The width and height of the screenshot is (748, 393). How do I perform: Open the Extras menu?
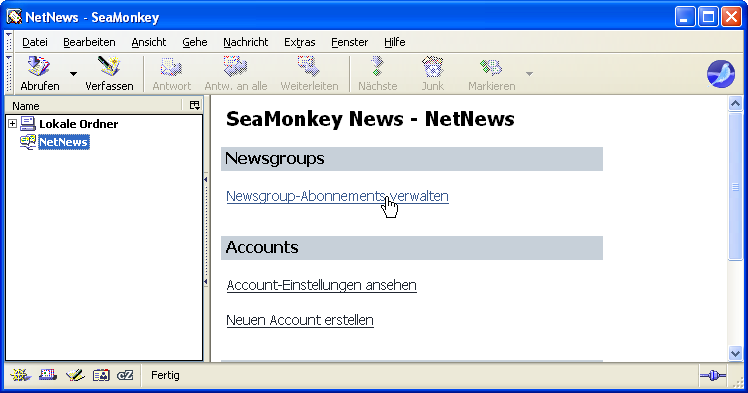299,42
